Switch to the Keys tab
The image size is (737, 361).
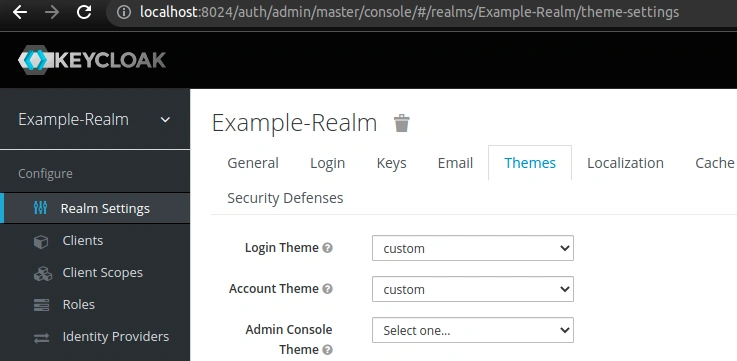[392, 163]
